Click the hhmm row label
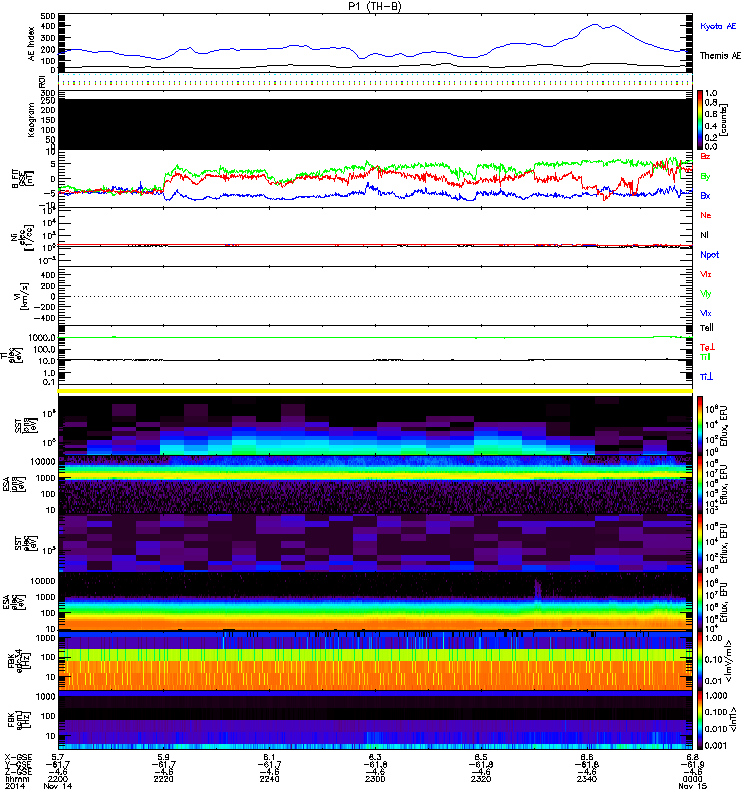This screenshot has width=750, height=800. click(x=15, y=779)
